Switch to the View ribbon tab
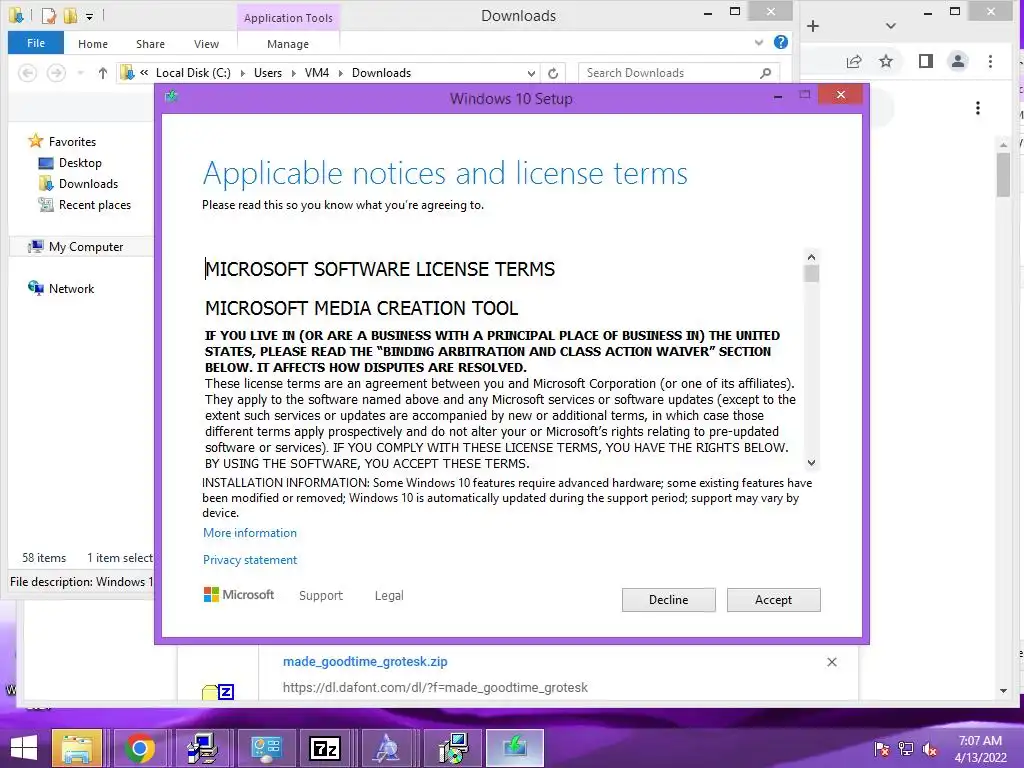 click(206, 44)
